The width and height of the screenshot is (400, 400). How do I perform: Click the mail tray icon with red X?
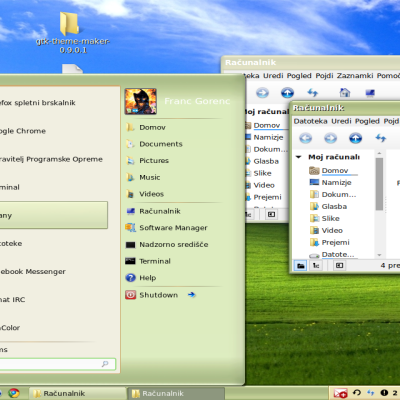[340, 393]
